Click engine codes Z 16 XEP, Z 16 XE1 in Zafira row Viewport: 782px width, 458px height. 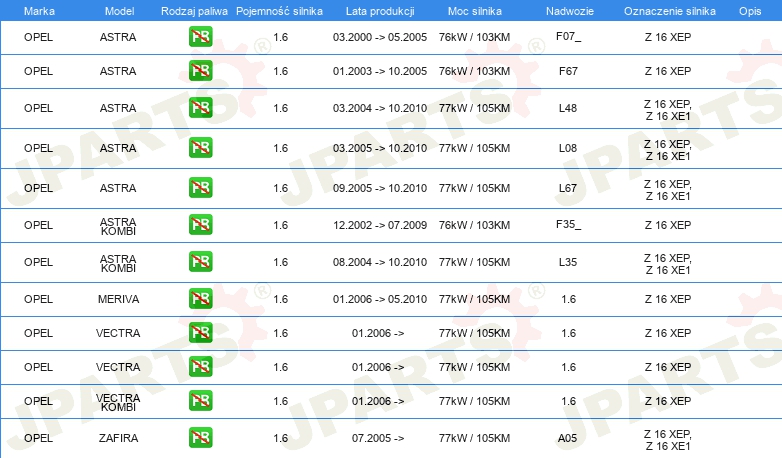[x=668, y=440]
